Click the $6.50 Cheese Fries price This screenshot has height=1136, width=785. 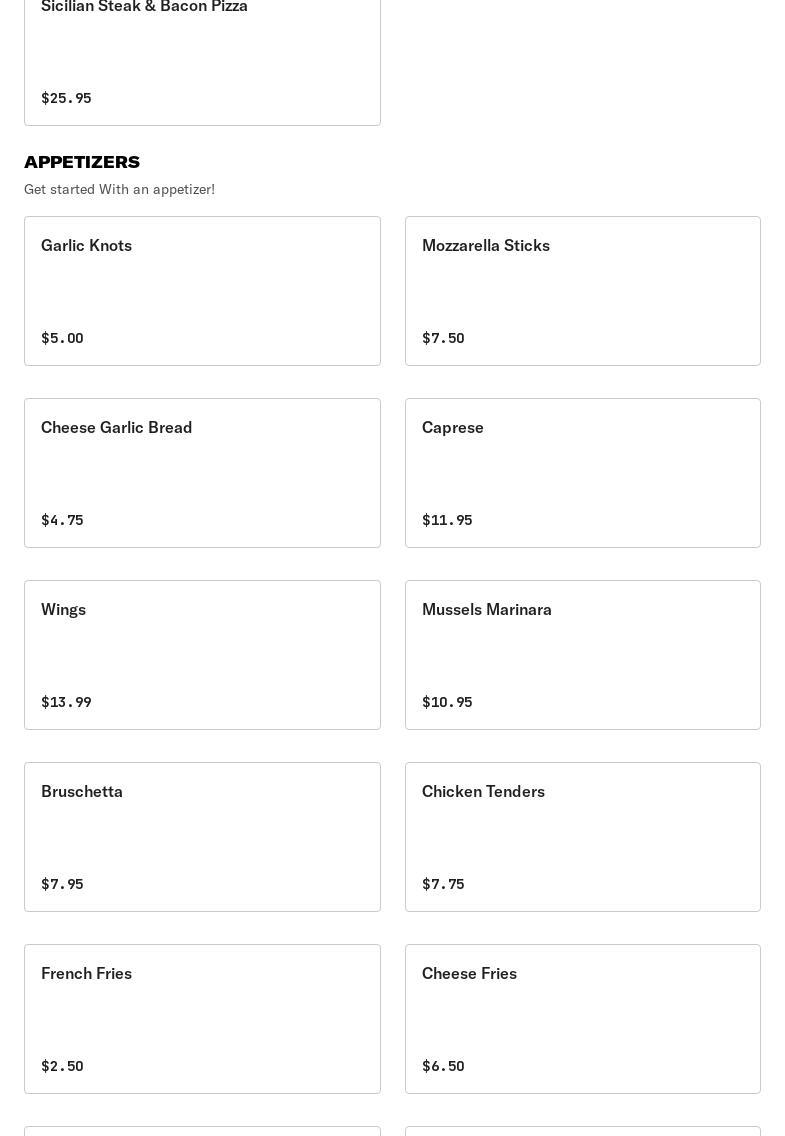tap(443, 1066)
